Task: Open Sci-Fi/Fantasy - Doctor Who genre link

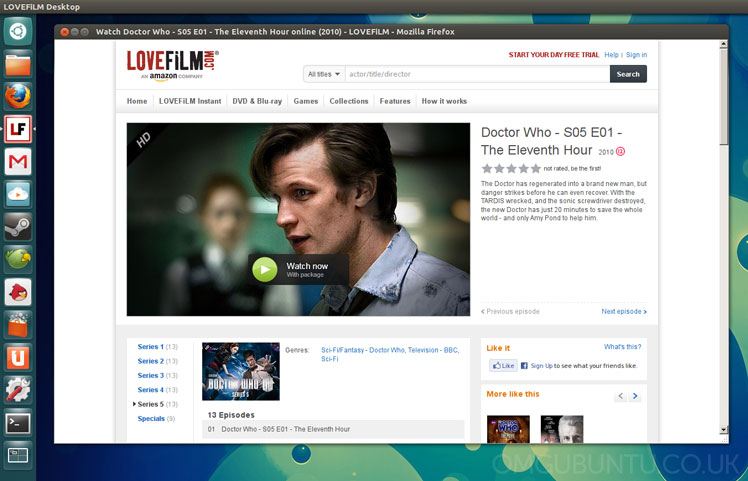Action: tap(363, 350)
